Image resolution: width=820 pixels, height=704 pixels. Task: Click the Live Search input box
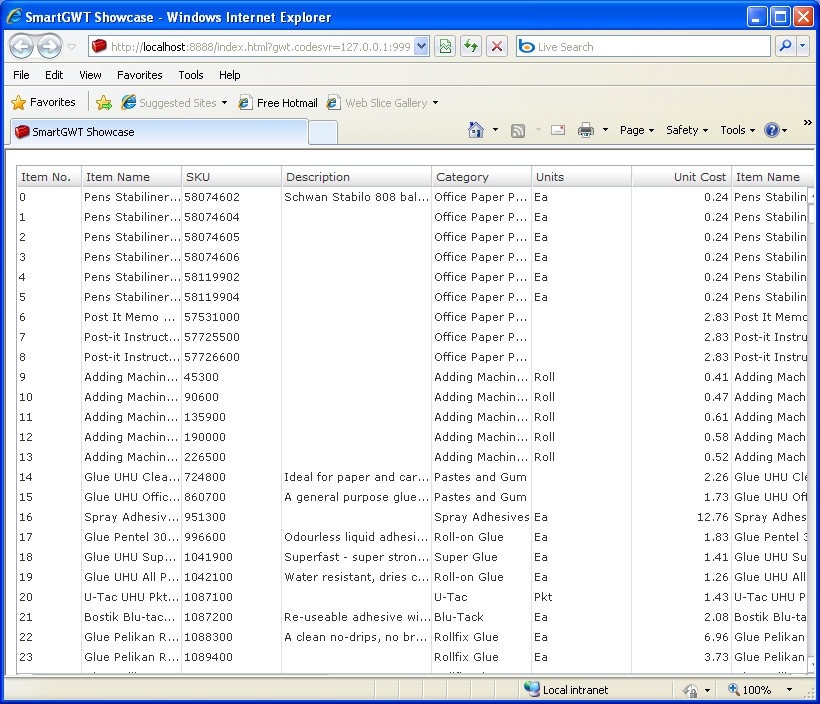pos(643,47)
